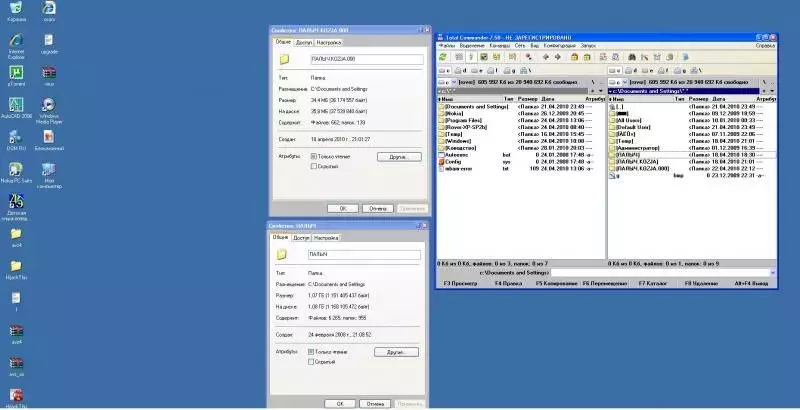
Task: Click Другие... button in ПАЛЫЧ properties
Action: coord(396,352)
